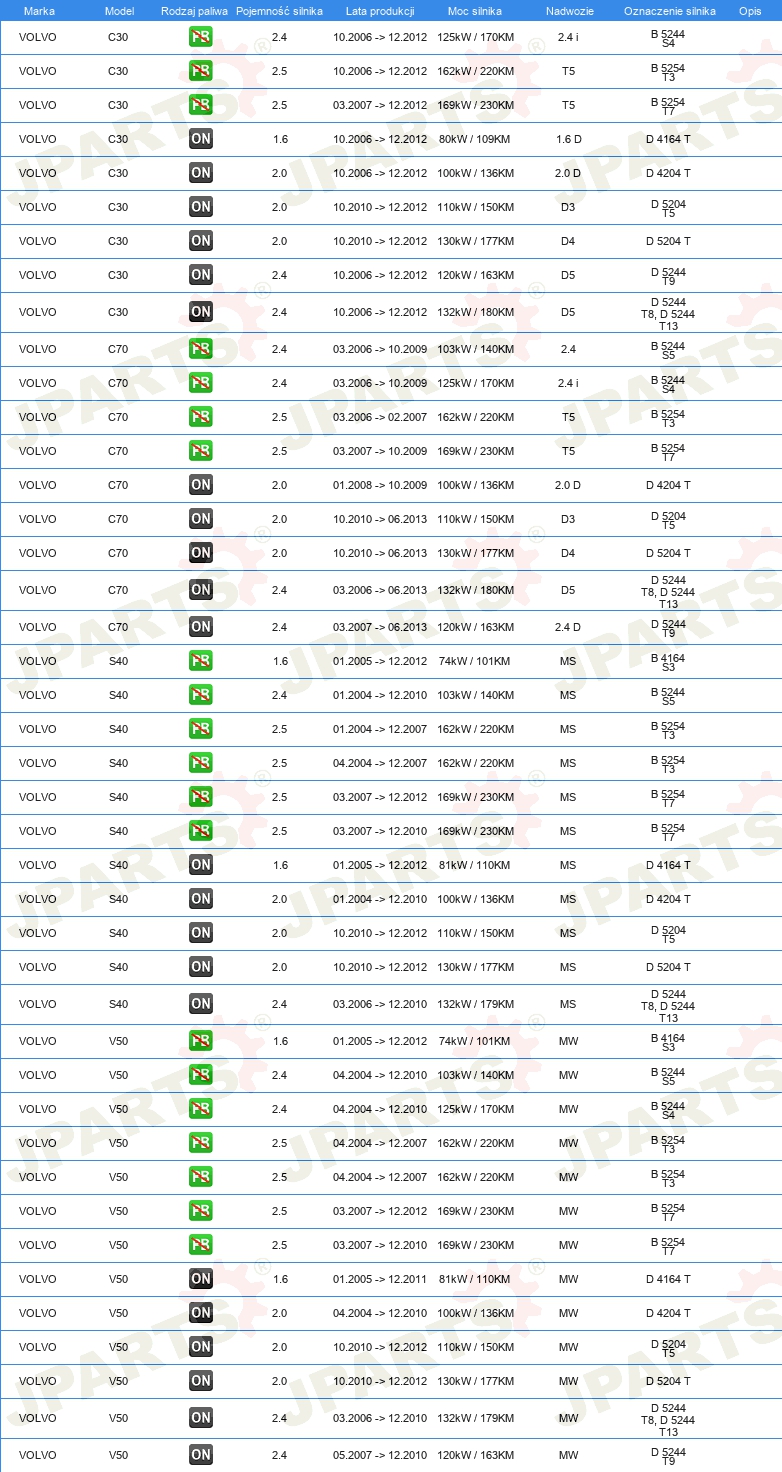The height and width of the screenshot is (1472, 782).
Task: Click ON diesel icon for C30 120kW/163KM
Action: (x=201, y=275)
